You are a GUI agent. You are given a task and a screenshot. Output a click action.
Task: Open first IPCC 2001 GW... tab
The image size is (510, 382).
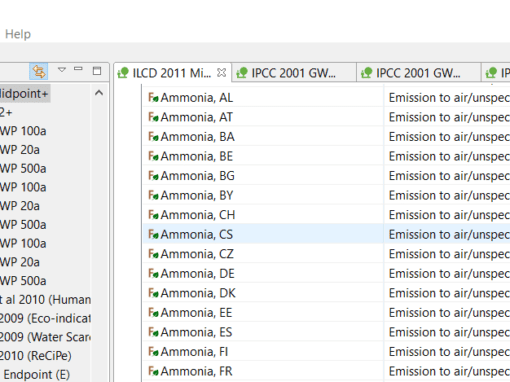(293, 73)
